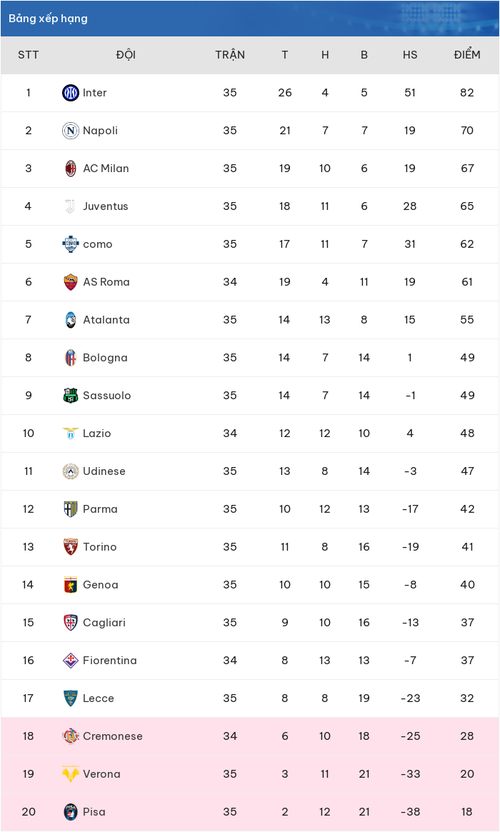Click the Atalanta club logo

pyautogui.click(x=71, y=320)
